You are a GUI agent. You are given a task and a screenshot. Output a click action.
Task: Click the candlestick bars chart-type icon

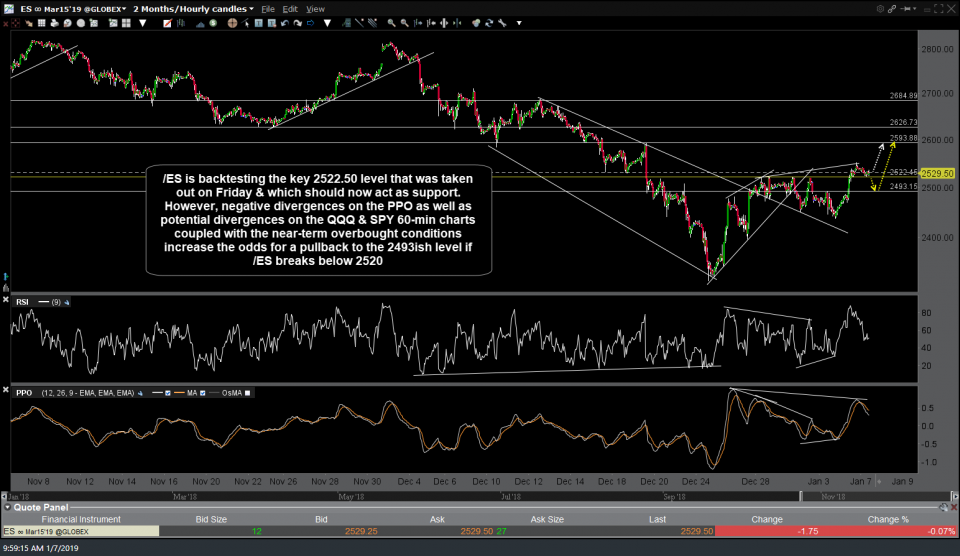(181, 23)
